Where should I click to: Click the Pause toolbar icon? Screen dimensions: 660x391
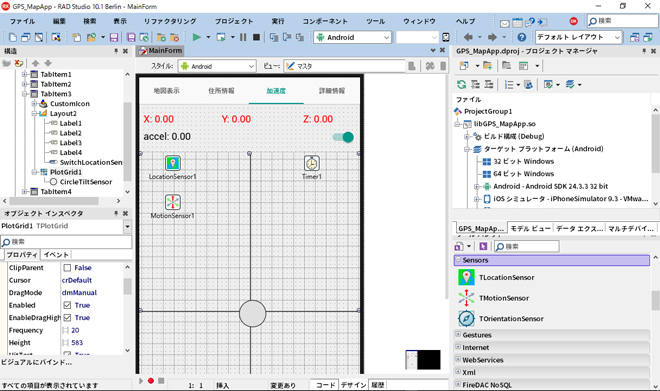243,37
